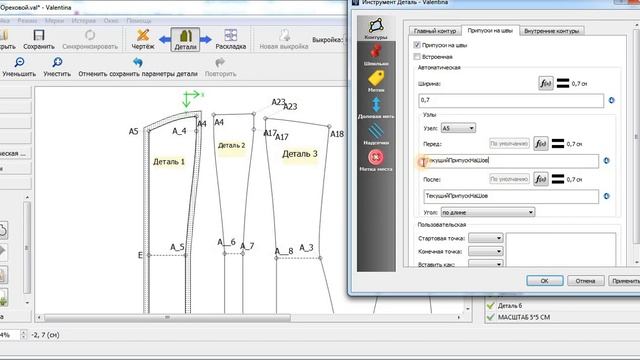
Task: Click the greyed Повторить redo icon
Action: pyautogui.click(x=220, y=62)
